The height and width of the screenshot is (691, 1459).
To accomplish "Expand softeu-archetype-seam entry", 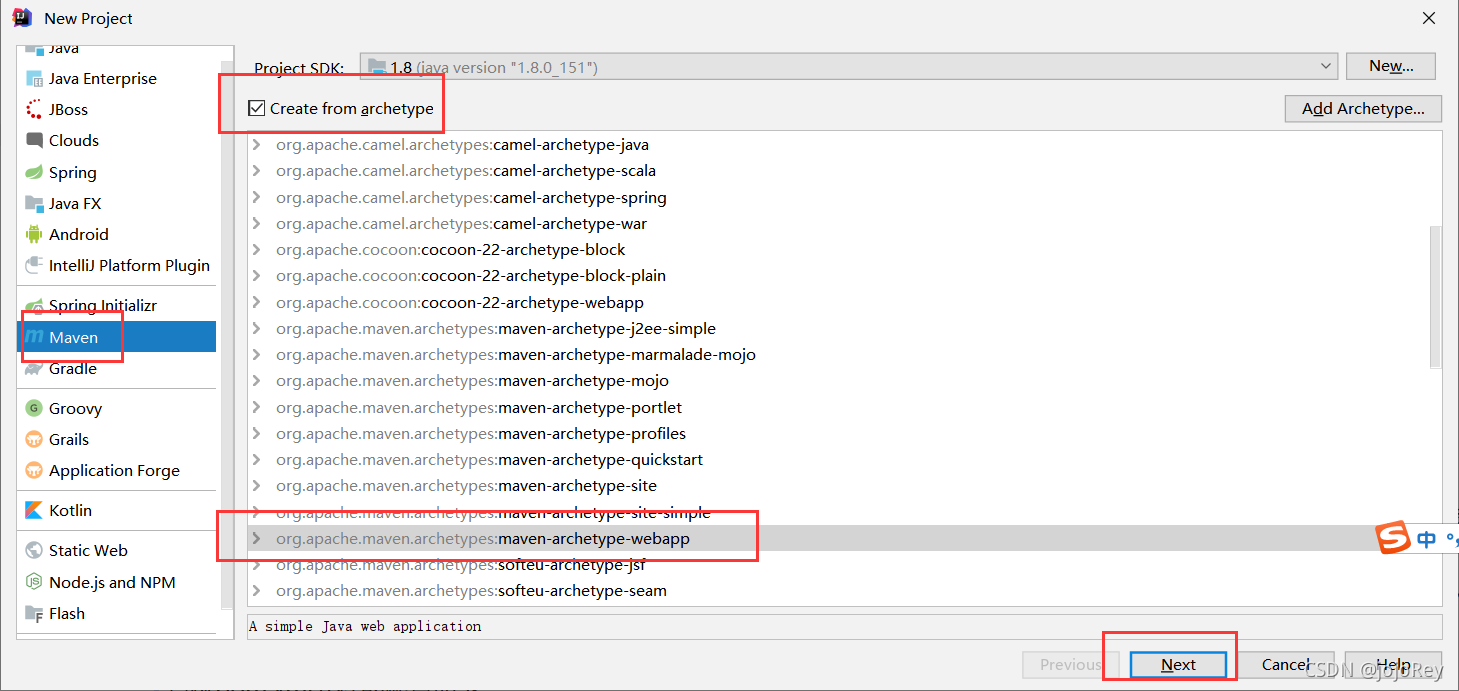I will 256,591.
